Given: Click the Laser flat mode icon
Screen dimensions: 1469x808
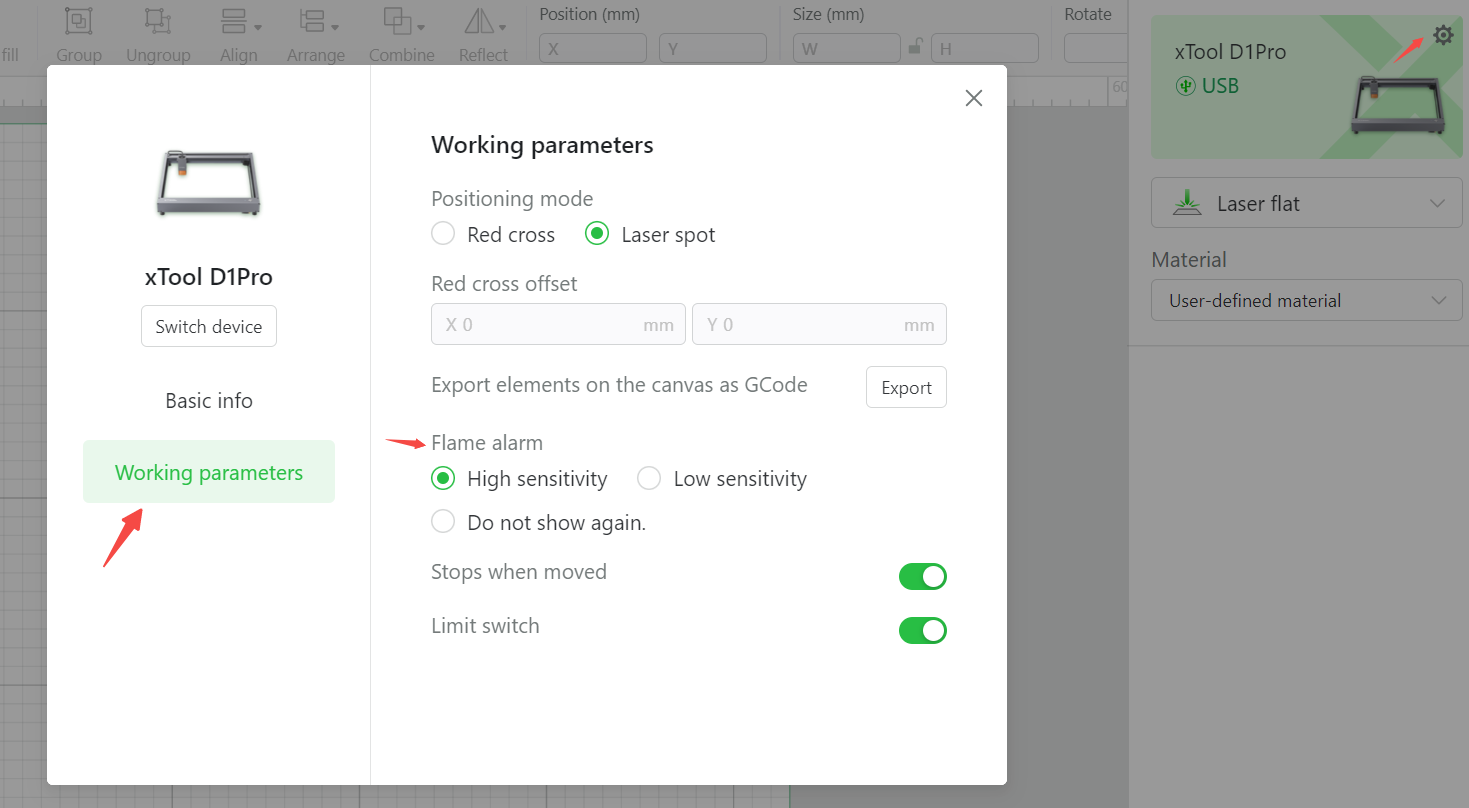Looking at the screenshot, I should [x=1187, y=203].
